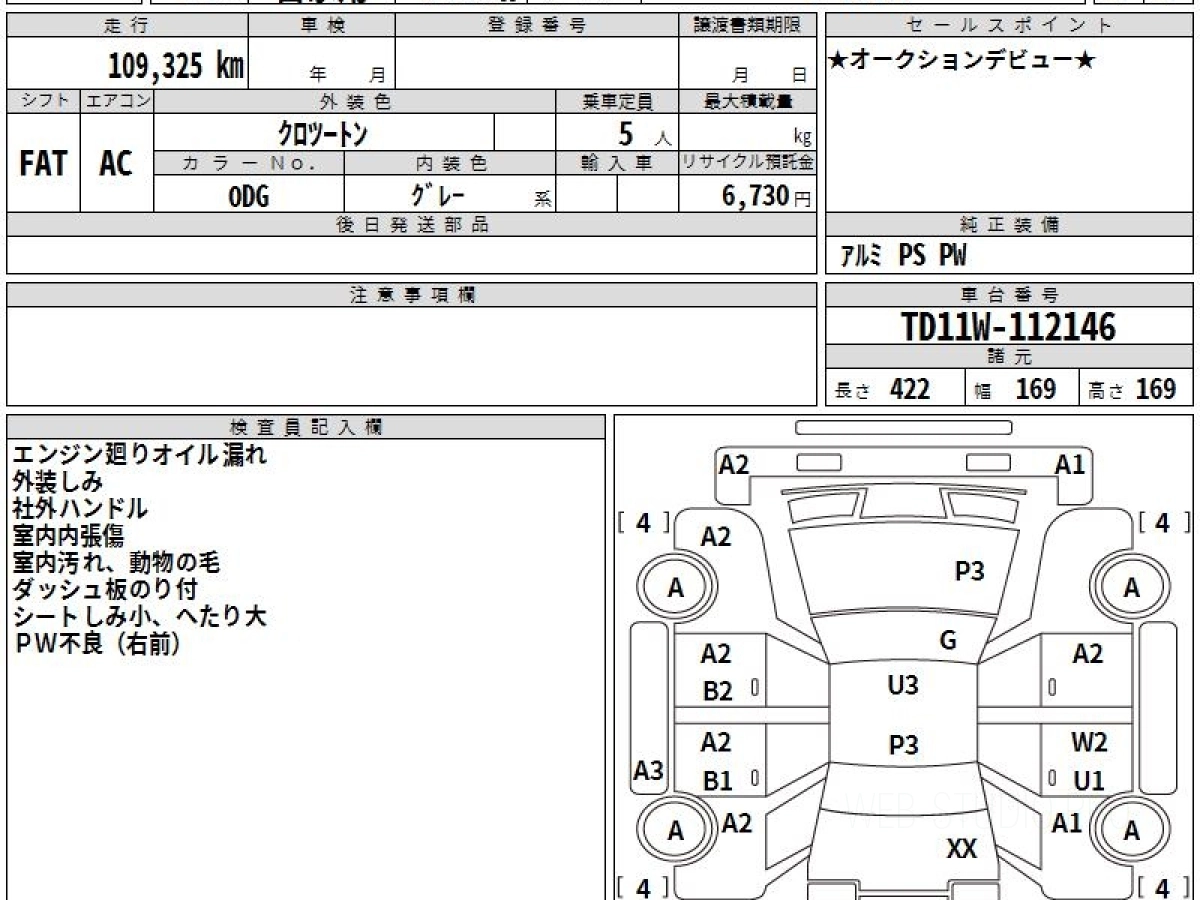Select chassis number TD11W-112146
Screen dimensions: 1200x900
(1009, 327)
